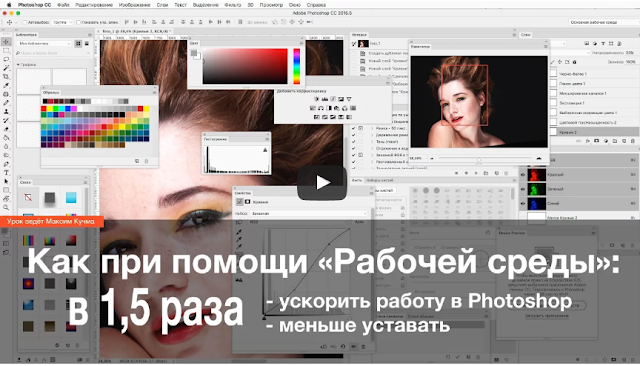
Task: Click the fx layer style icon
Action: pyautogui.click(x=588, y=141)
